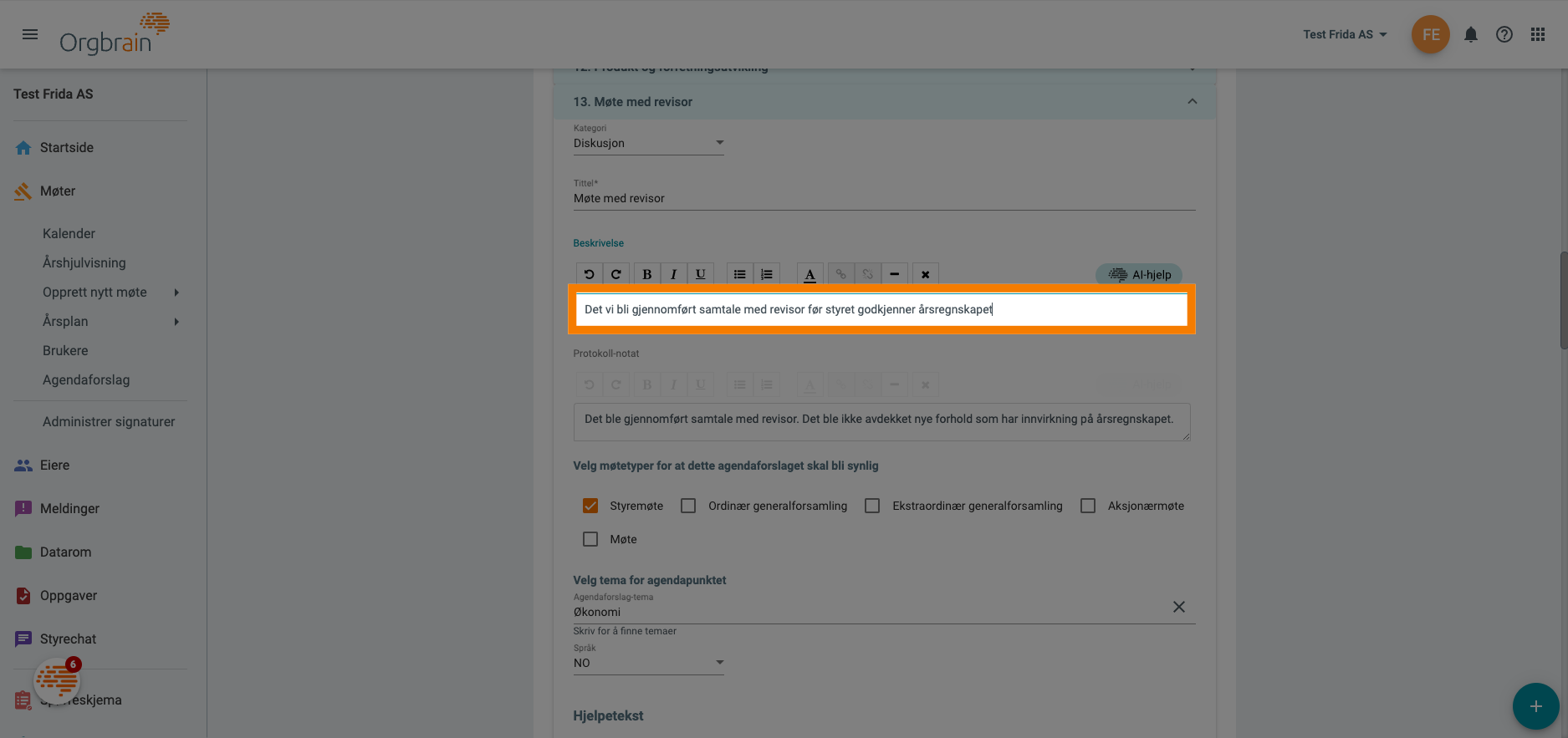Viewport: 1568px width, 738px height.
Task: Clear the Økonomi agenda theme
Action: [1179, 607]
